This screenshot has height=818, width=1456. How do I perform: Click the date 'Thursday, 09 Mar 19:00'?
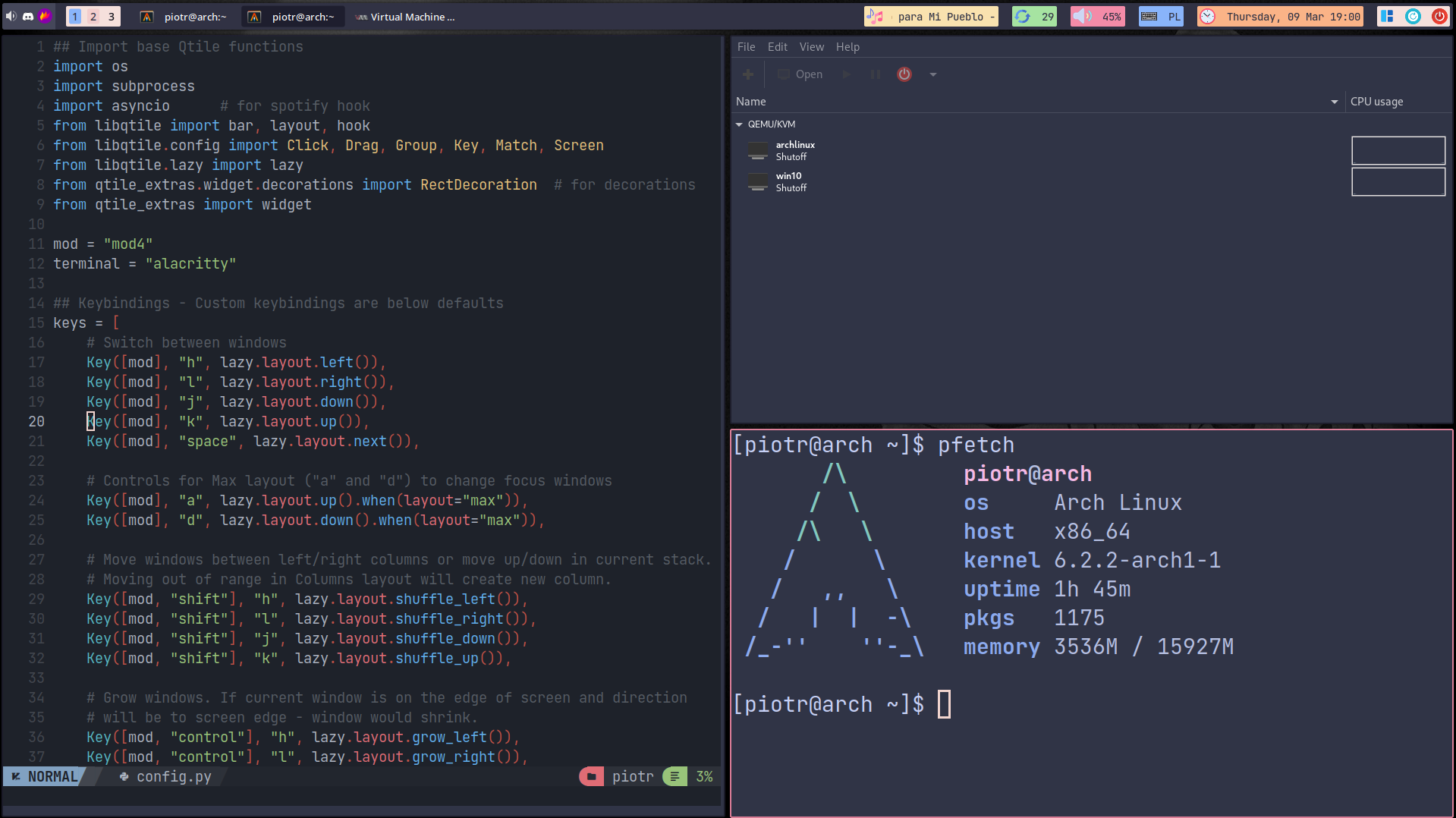click(x=1294, y=17)
